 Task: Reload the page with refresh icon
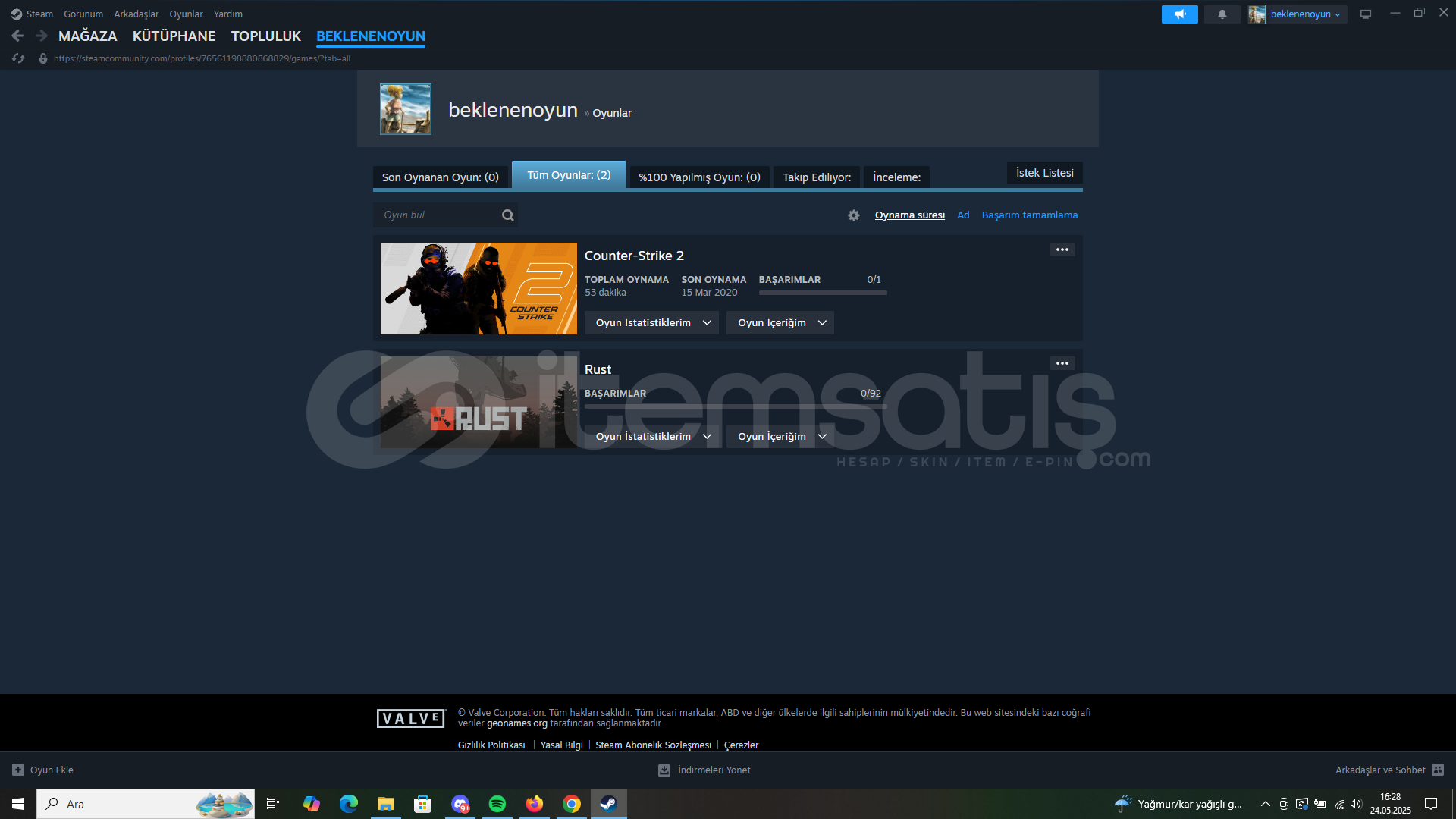[19, 58]
